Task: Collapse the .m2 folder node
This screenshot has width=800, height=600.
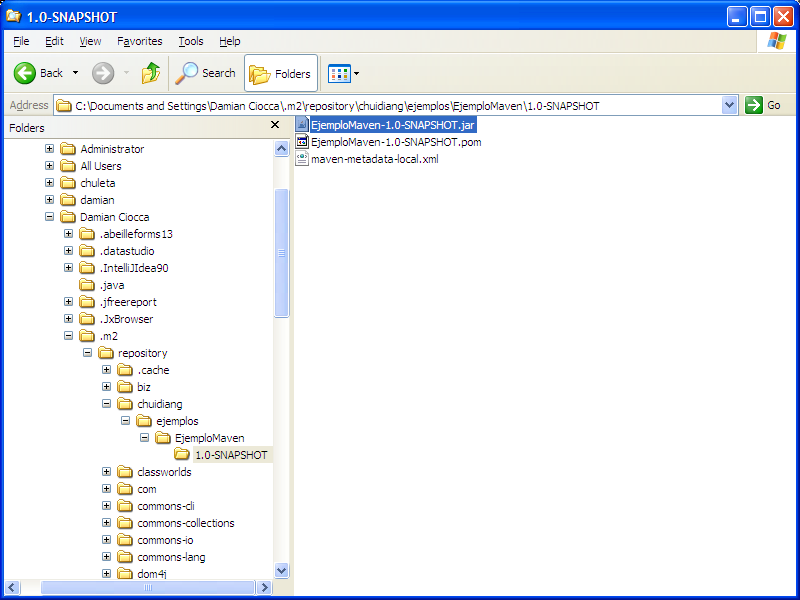Action: (x=68, y=336)
